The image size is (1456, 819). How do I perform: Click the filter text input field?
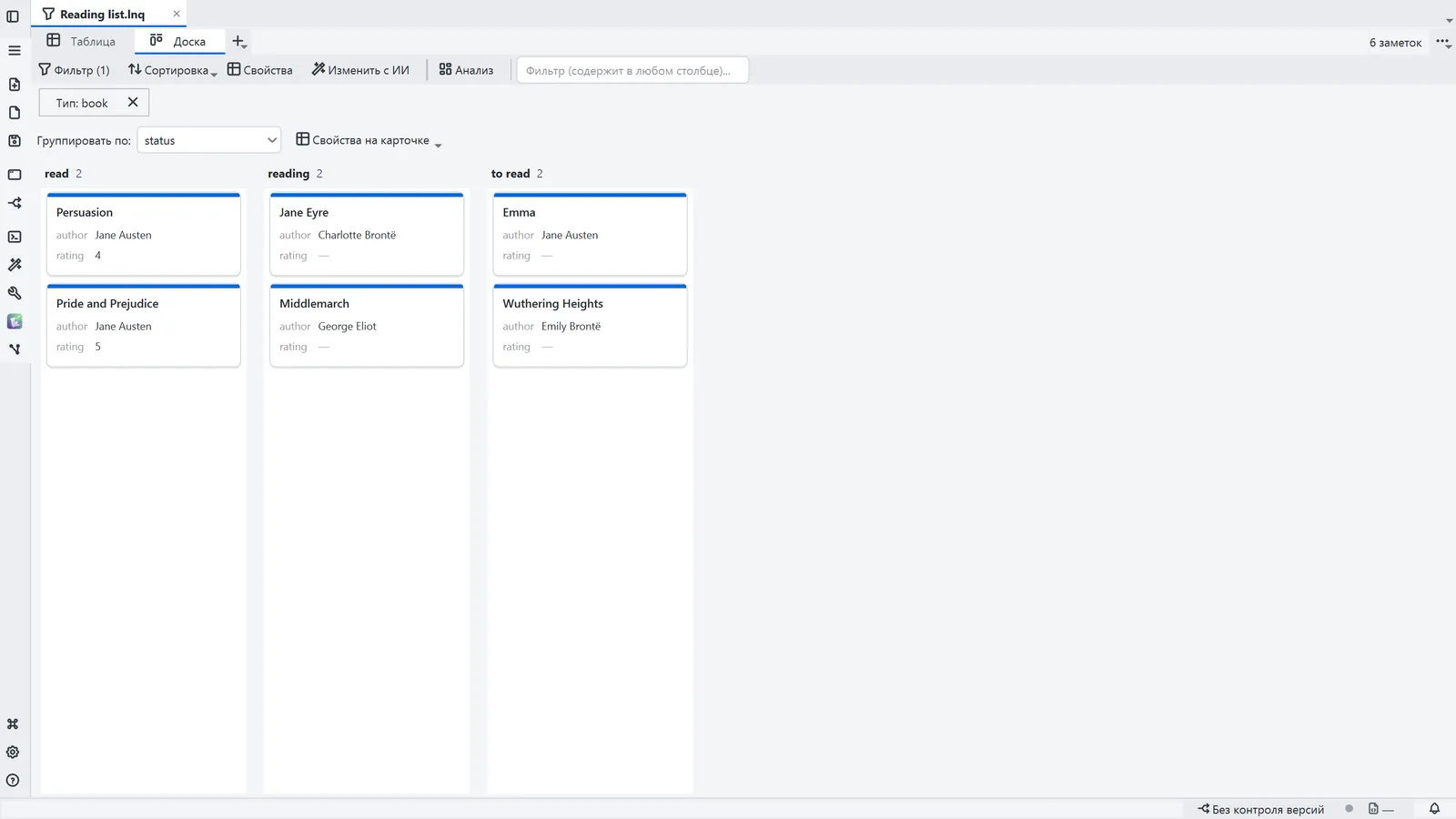point(632,70)
